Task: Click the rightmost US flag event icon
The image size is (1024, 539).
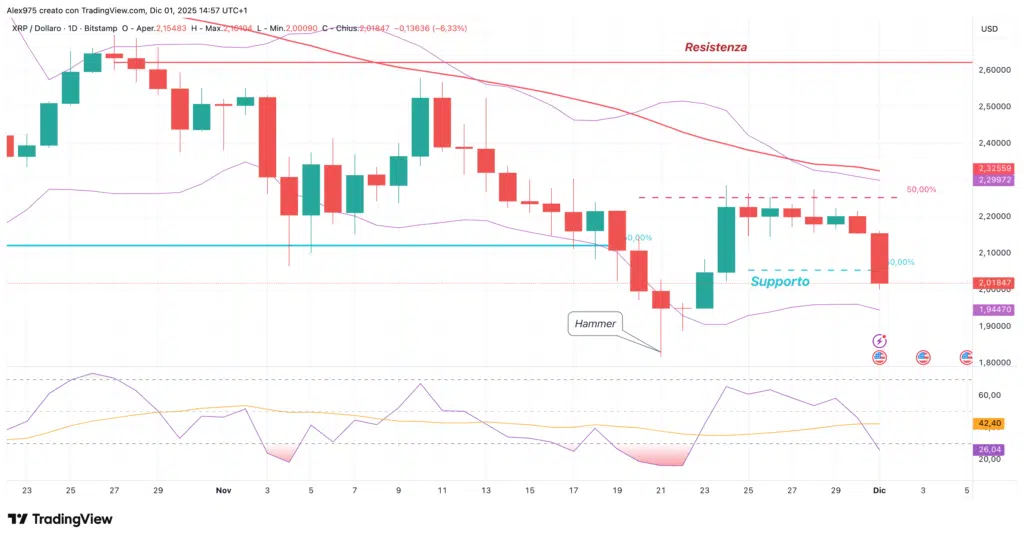Action: [x=966, y=356]
